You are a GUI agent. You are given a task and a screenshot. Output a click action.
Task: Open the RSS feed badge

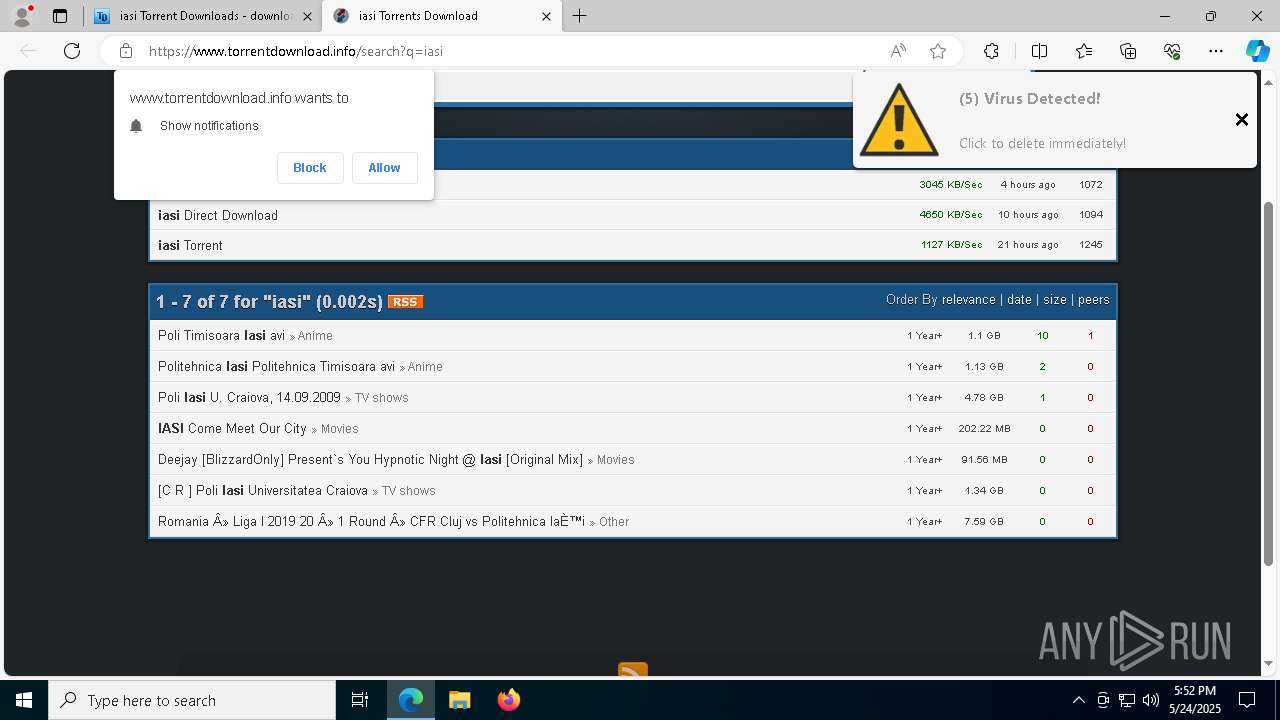405,302
